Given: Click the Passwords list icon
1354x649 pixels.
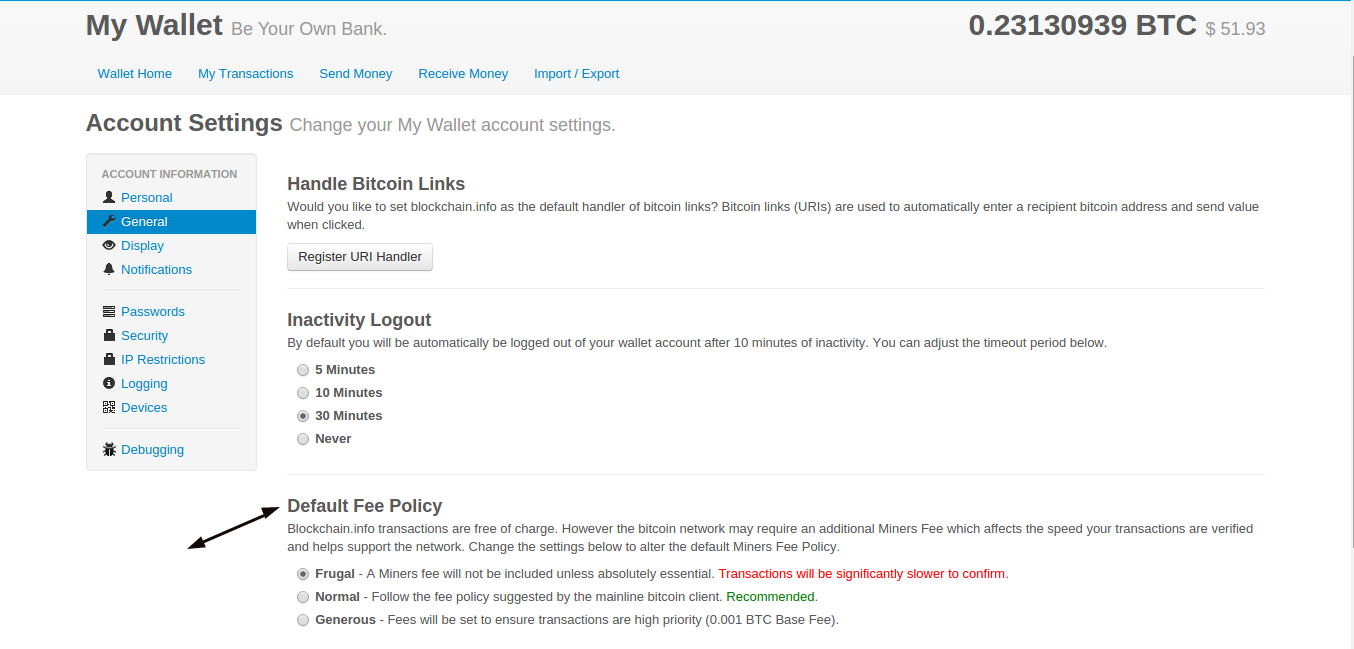Looking at the screenshot, I should point(109,312).
